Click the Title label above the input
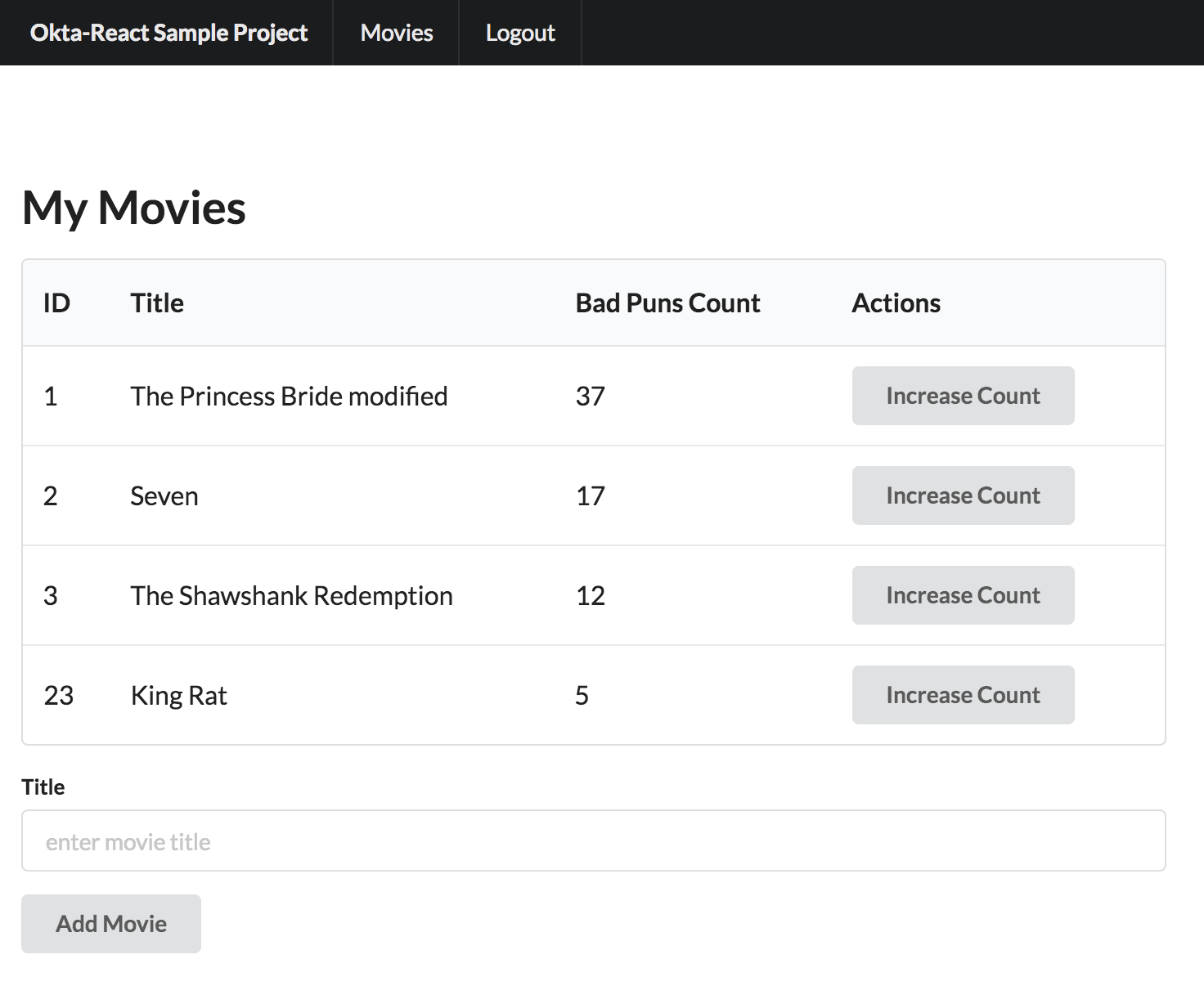Screen dimensions: 1204x986 (43, 787)
